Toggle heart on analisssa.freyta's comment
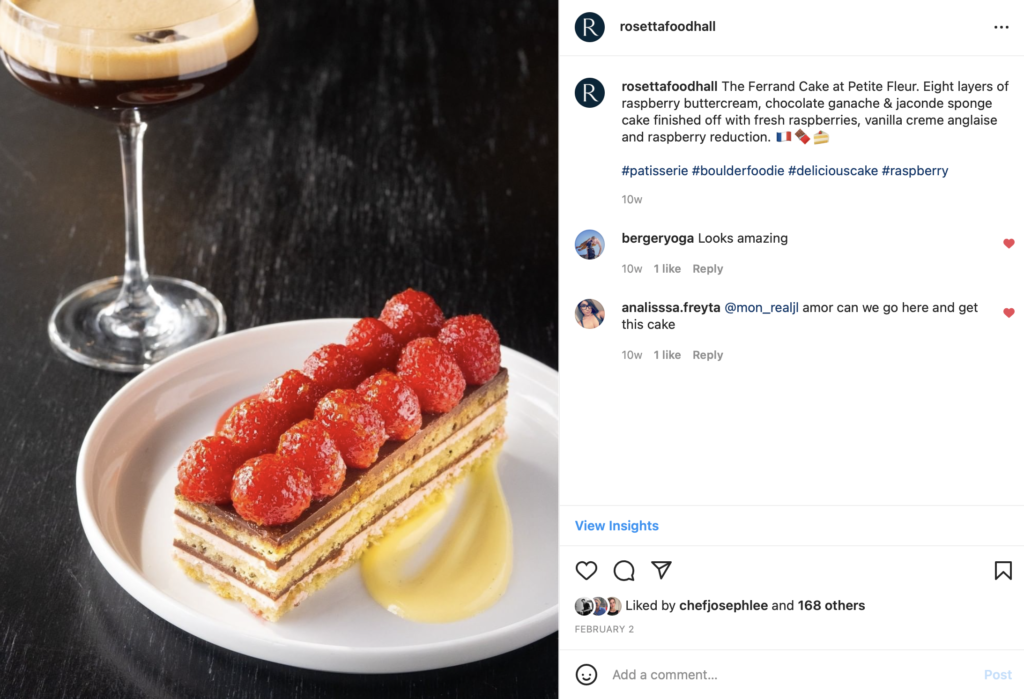 click(1009, 312)
